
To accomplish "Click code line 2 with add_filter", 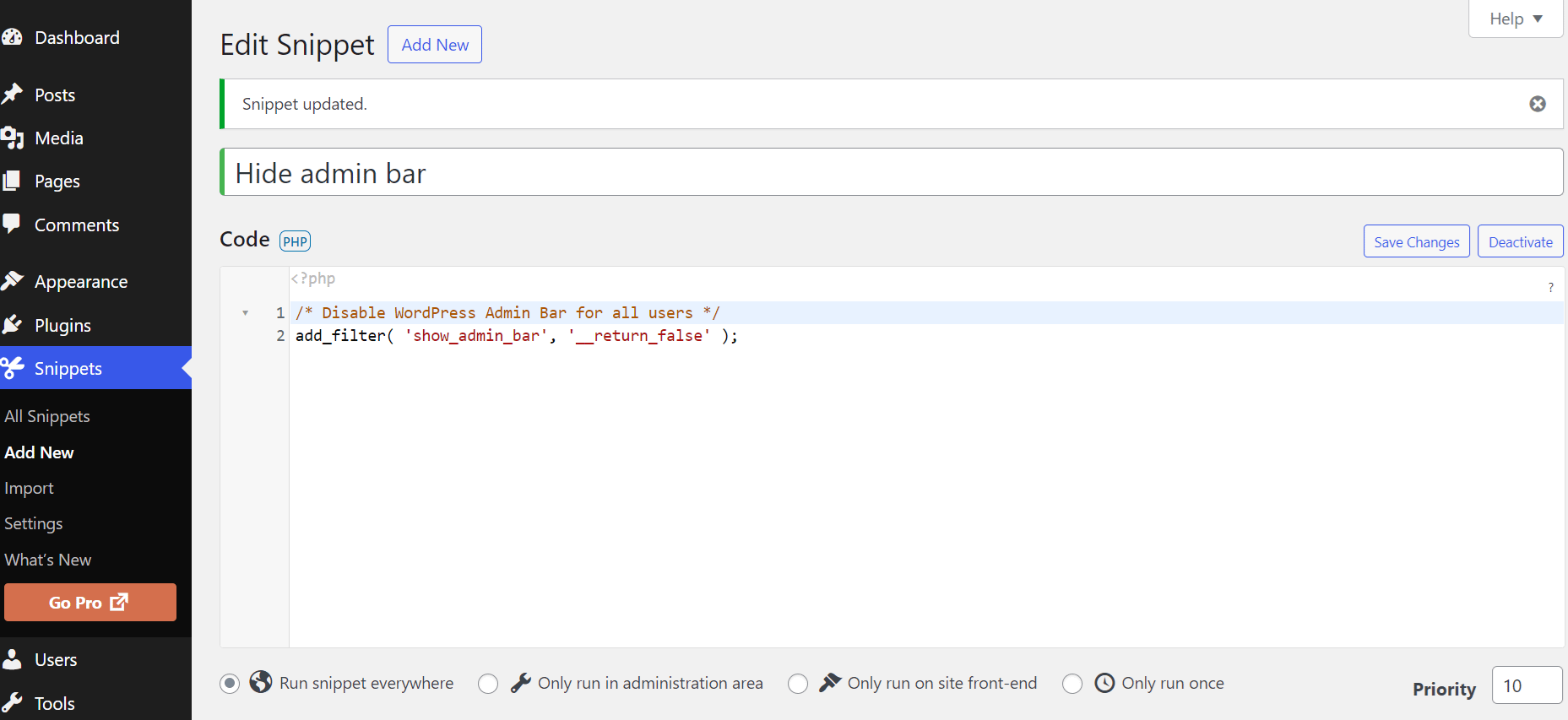I will (x=517, y=336).
